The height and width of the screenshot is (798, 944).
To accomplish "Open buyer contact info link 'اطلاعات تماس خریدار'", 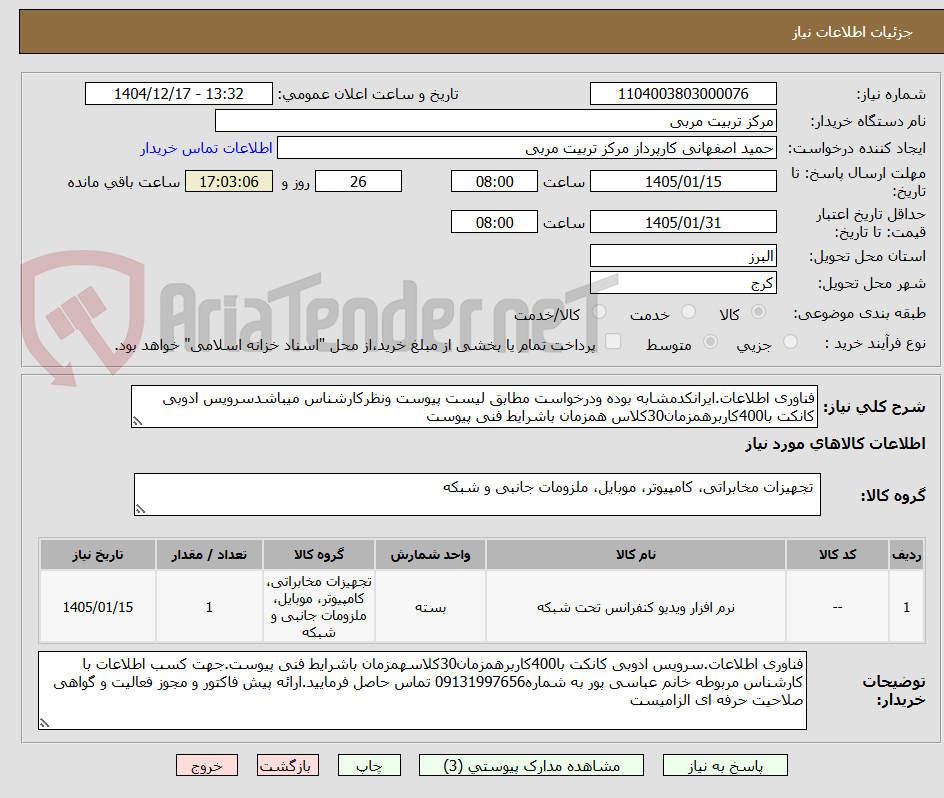I will click(206, 148).
